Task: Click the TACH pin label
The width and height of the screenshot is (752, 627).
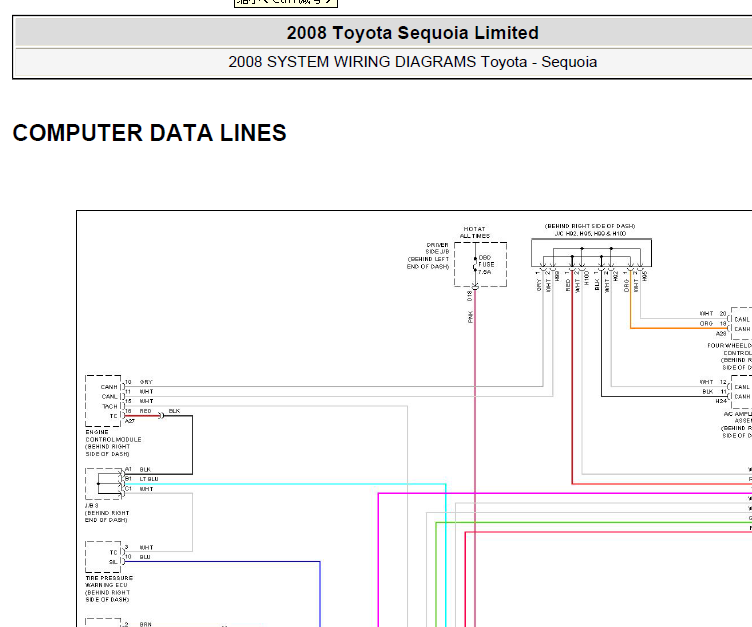Action: [x=110, y=406]
